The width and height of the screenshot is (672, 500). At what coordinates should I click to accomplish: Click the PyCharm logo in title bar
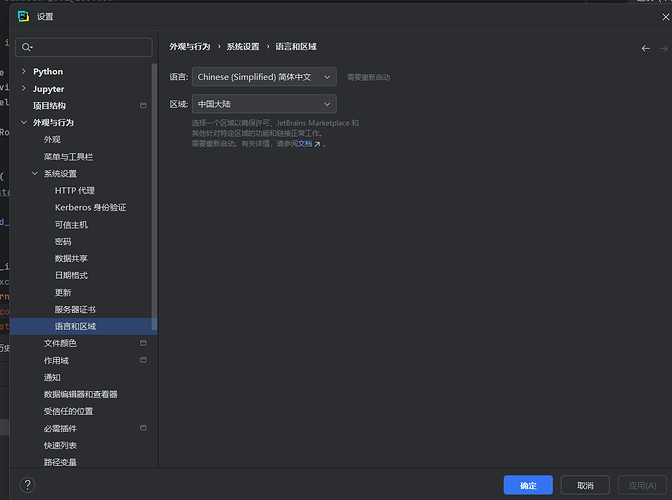23,16
